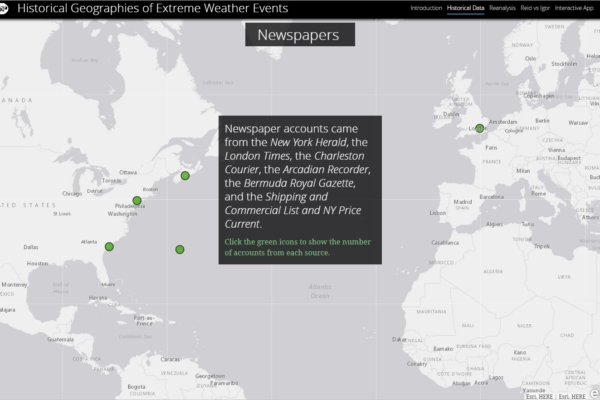Go to the Interactive App tab
The image size is (600, 400).
(576, 8)
